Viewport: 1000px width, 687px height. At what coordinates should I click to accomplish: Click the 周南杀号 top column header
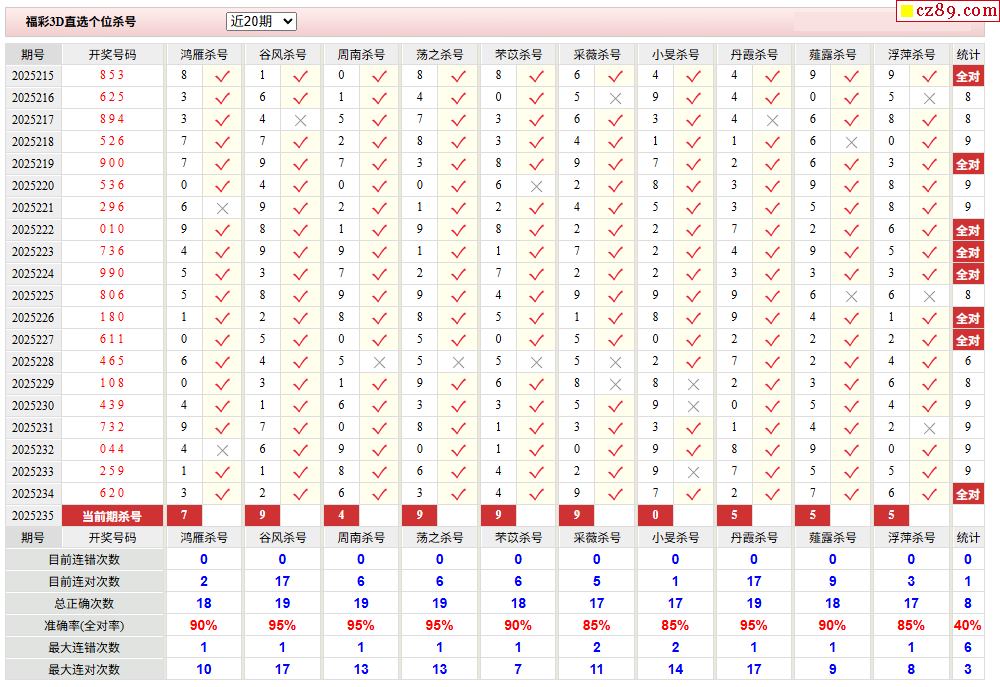click(361, 55)
